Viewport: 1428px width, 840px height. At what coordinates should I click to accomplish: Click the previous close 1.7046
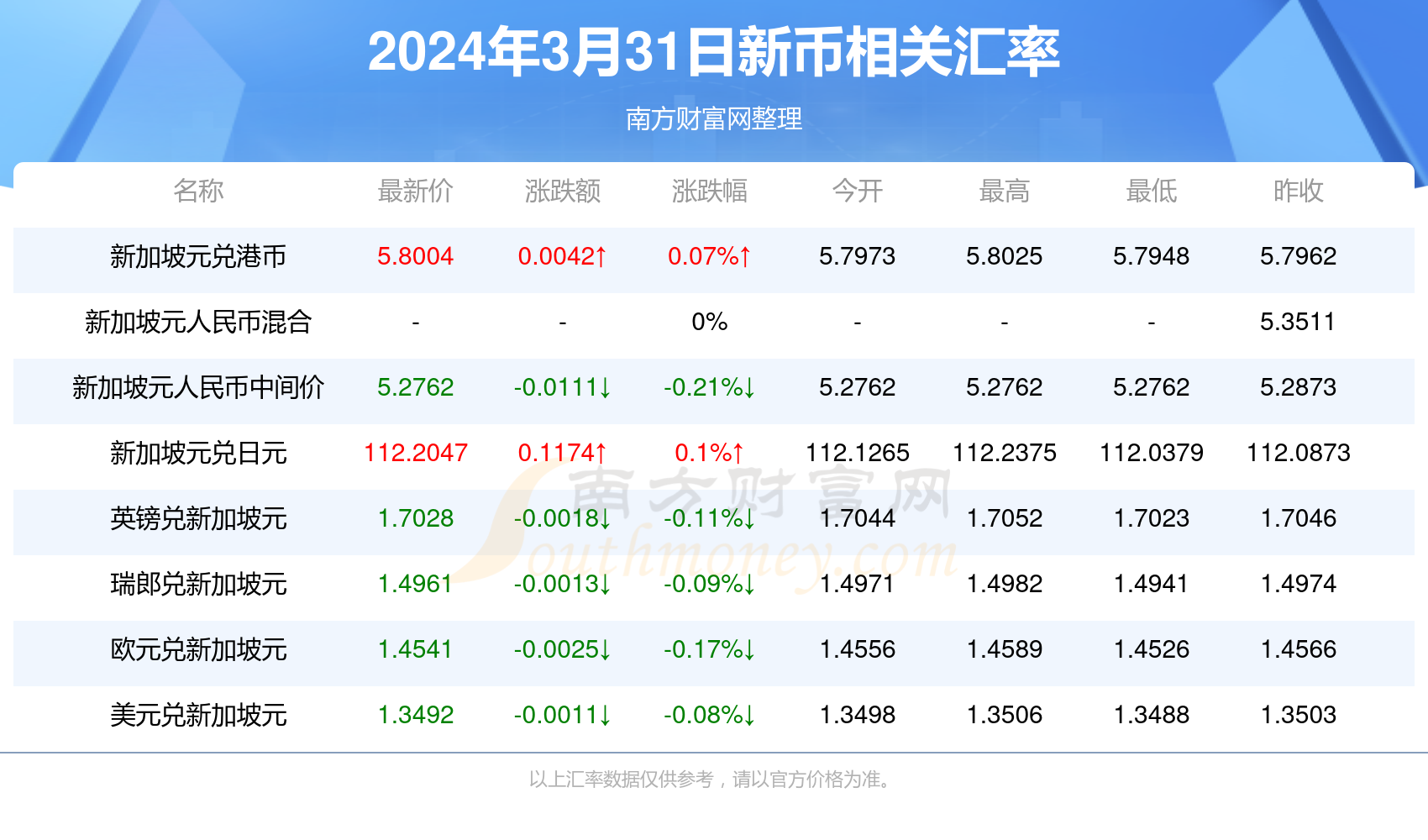click(1298, 518)
